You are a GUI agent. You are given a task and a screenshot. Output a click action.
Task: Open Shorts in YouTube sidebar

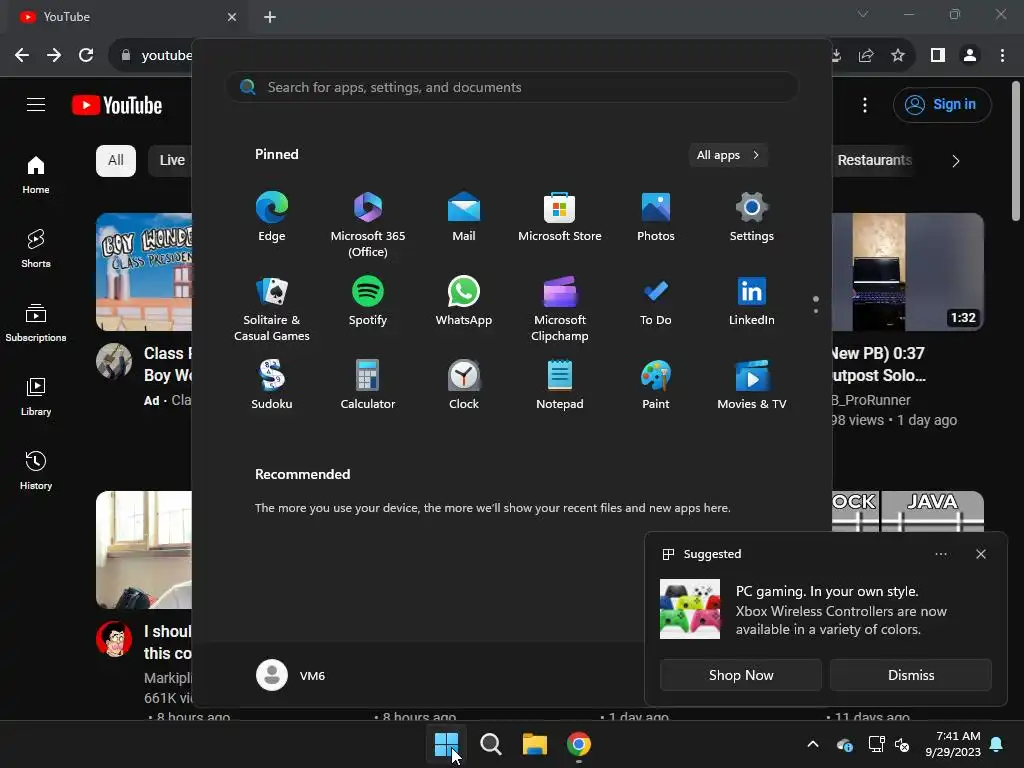[36, 249]
